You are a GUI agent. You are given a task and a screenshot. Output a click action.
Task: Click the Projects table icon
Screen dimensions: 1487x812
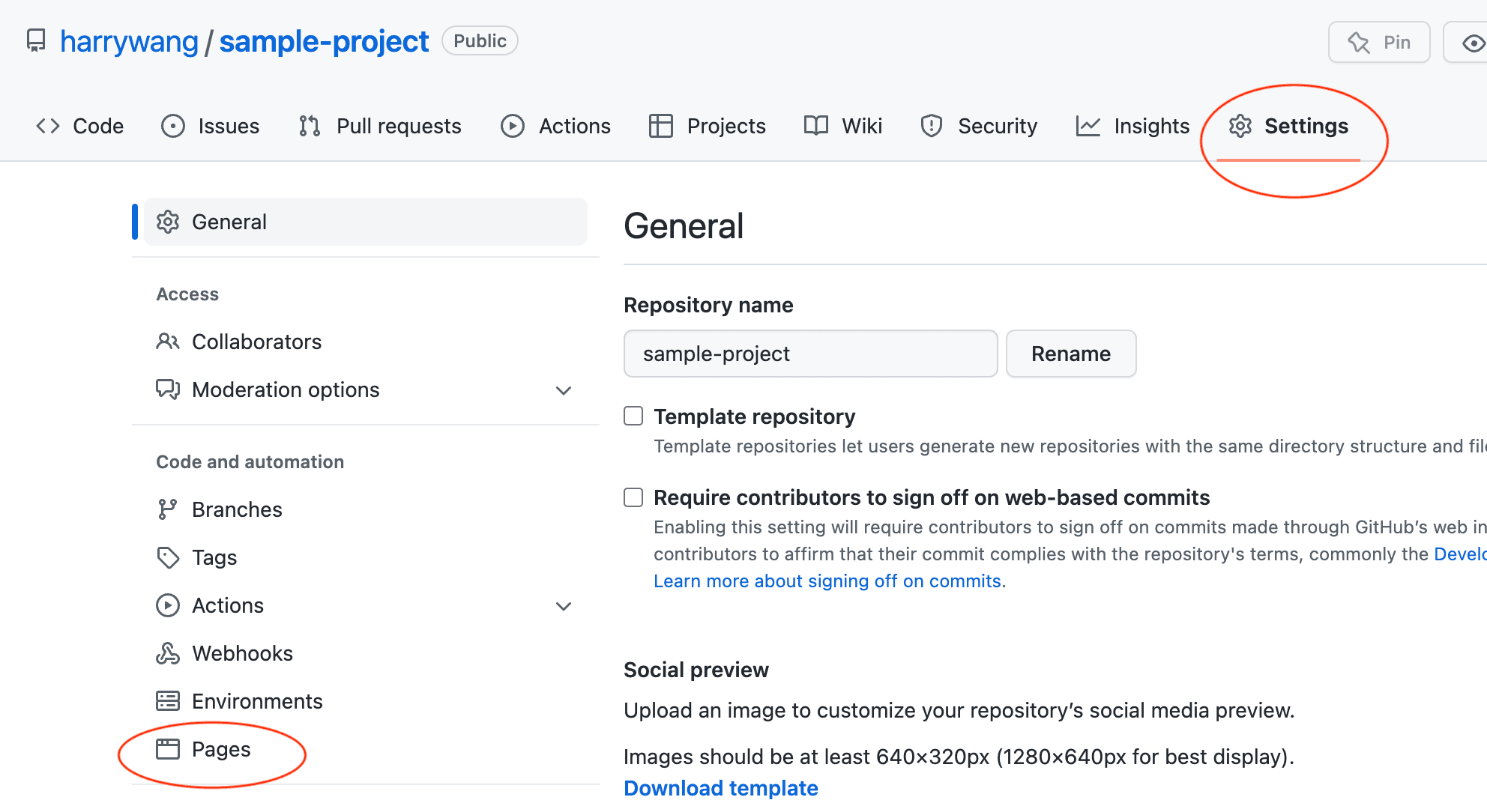pos(661,126)
